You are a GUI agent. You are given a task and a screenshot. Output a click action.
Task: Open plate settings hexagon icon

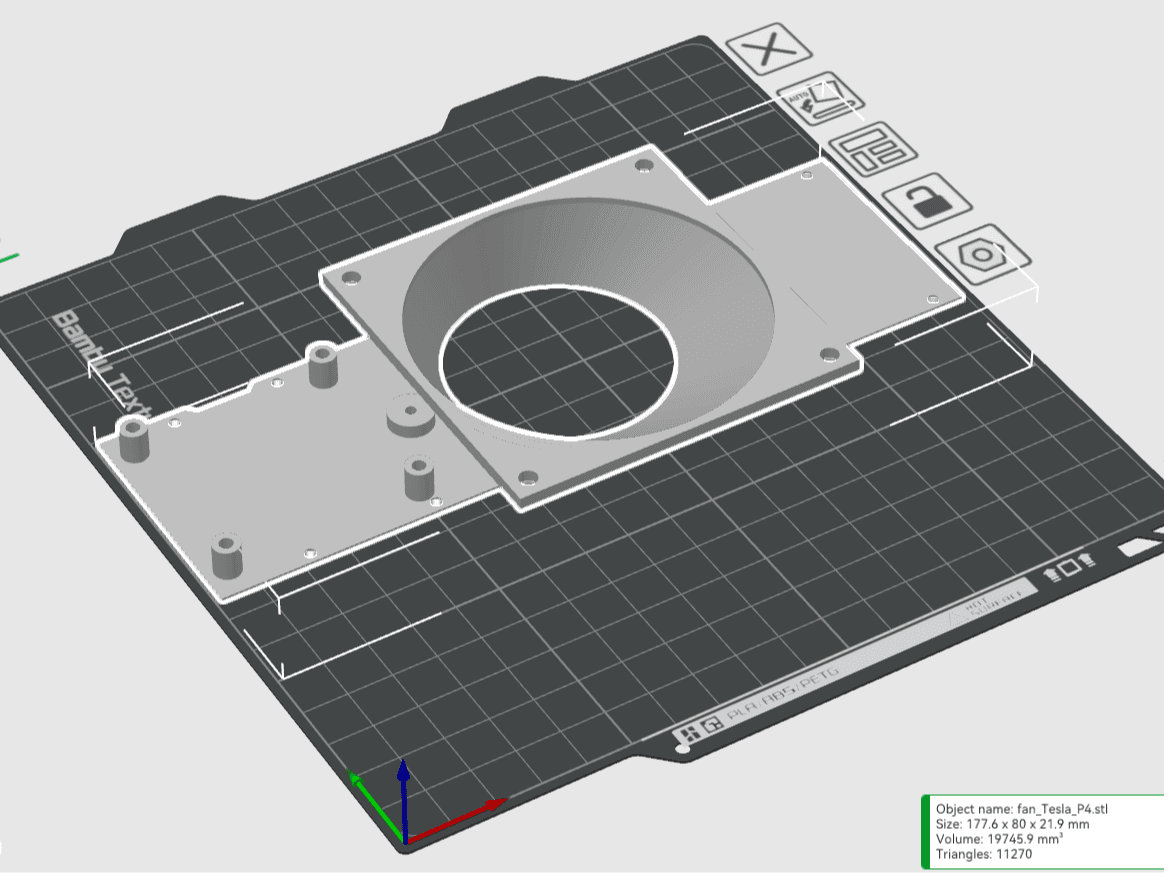983,255
